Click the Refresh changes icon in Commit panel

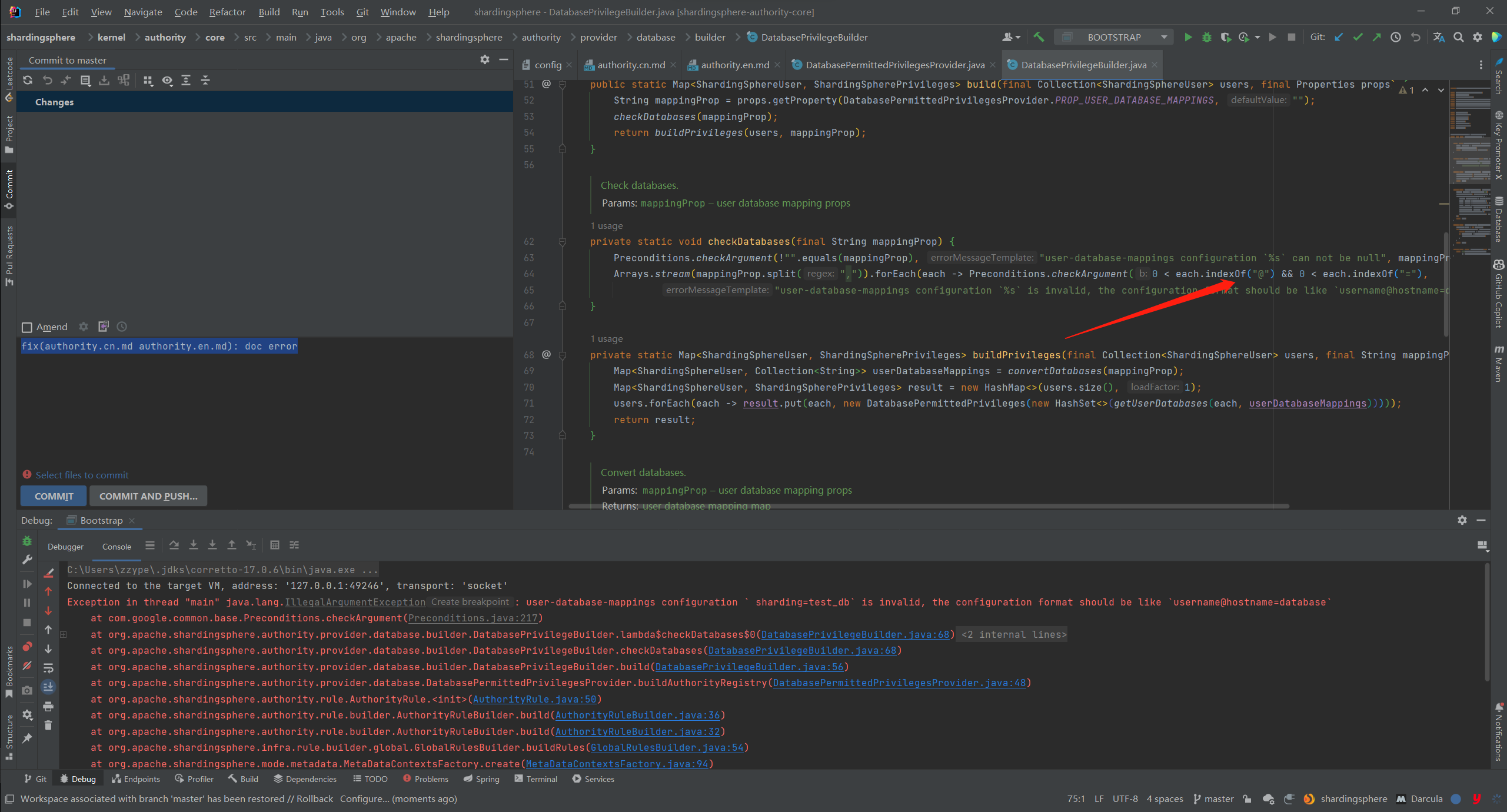click(28, 81)
